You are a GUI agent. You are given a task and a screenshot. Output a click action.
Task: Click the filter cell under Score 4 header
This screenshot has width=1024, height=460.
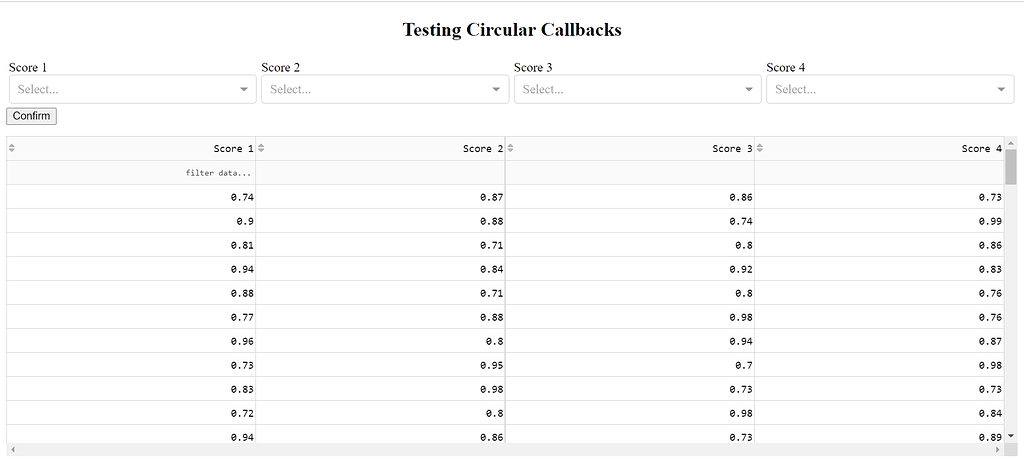(x=879, y=173)
